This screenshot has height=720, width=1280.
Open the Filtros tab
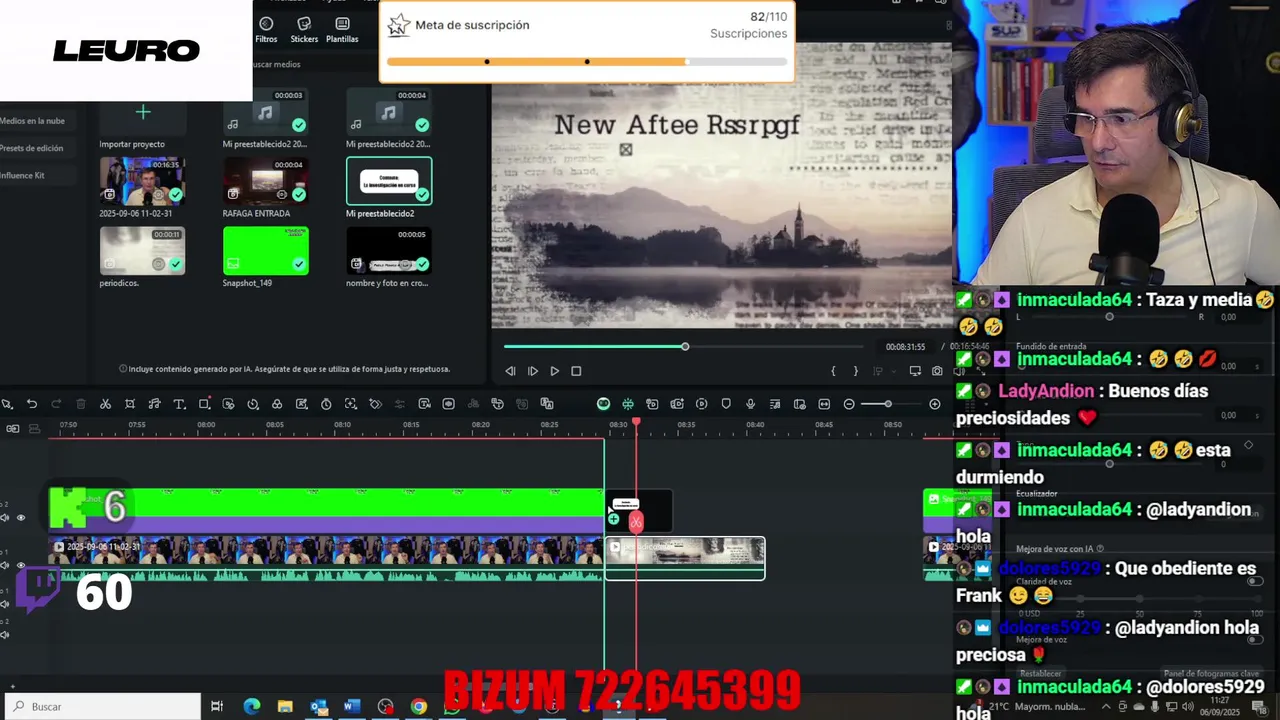pos(266,30)
